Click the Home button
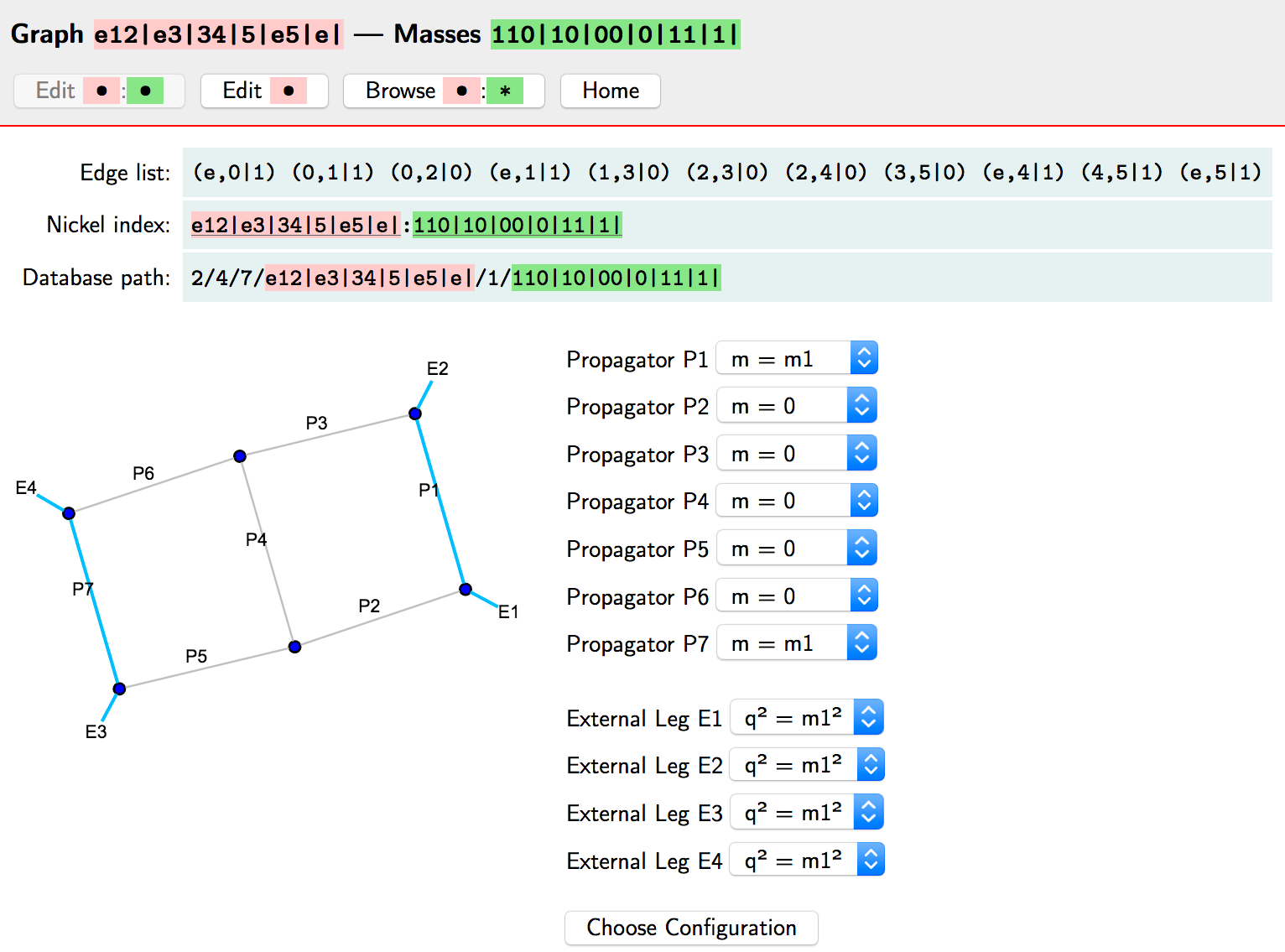 point(611,91)
